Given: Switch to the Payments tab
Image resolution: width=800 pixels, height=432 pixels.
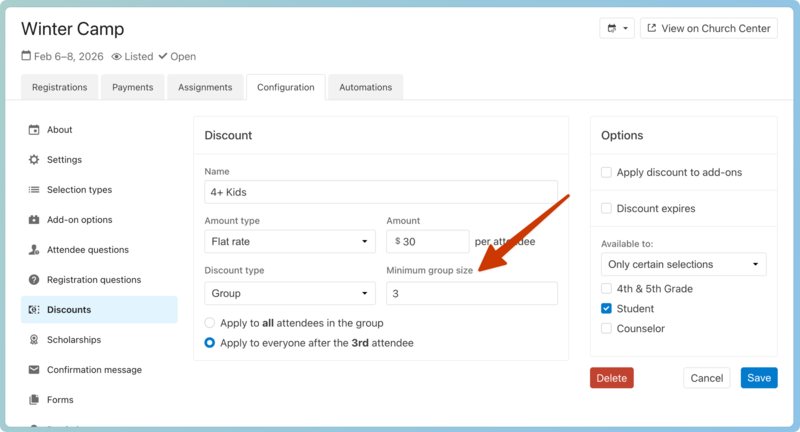Looking at the screenshot, I should (x=132, y=87).
